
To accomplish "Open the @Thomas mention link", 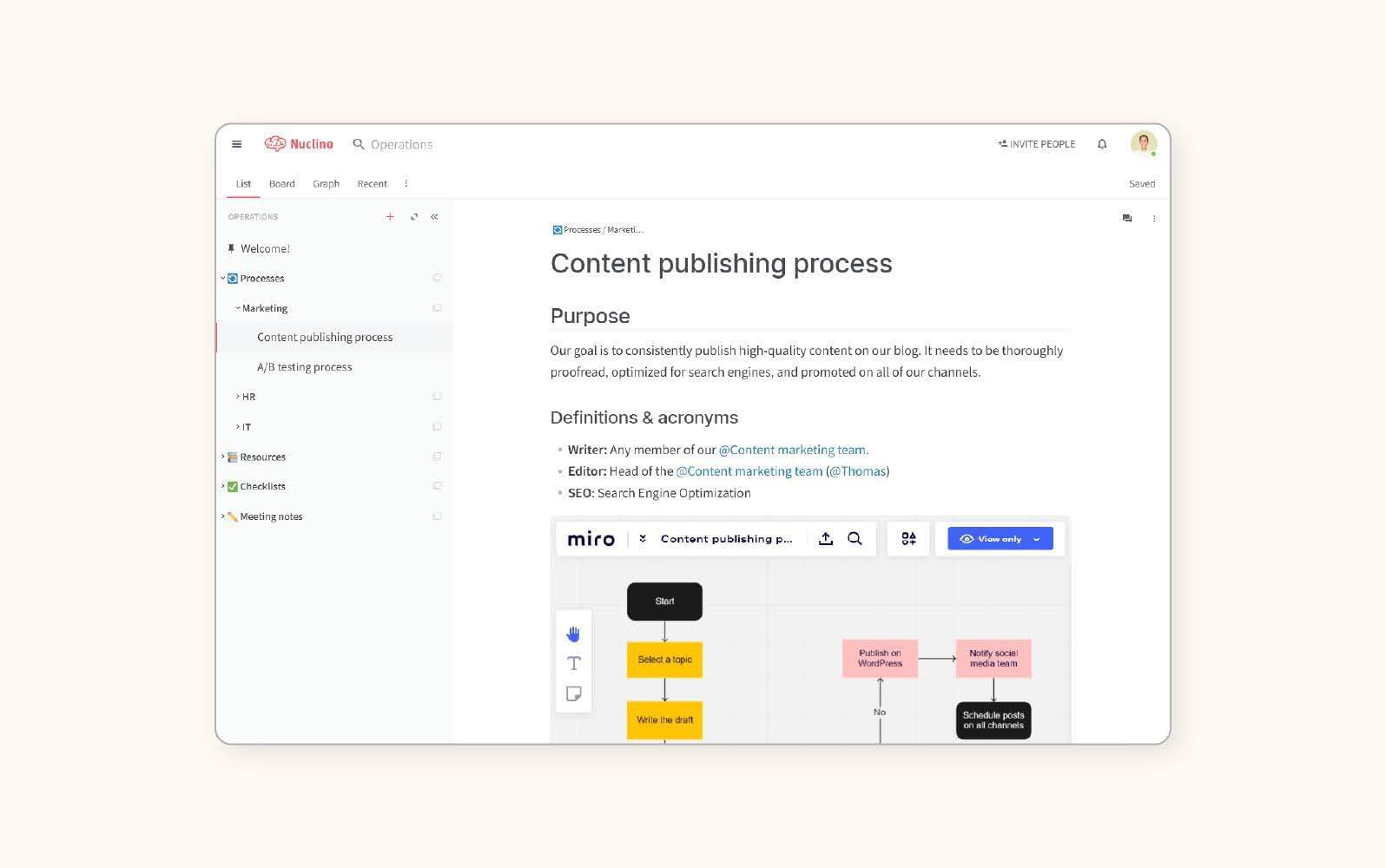I will [x=857, y=471].
